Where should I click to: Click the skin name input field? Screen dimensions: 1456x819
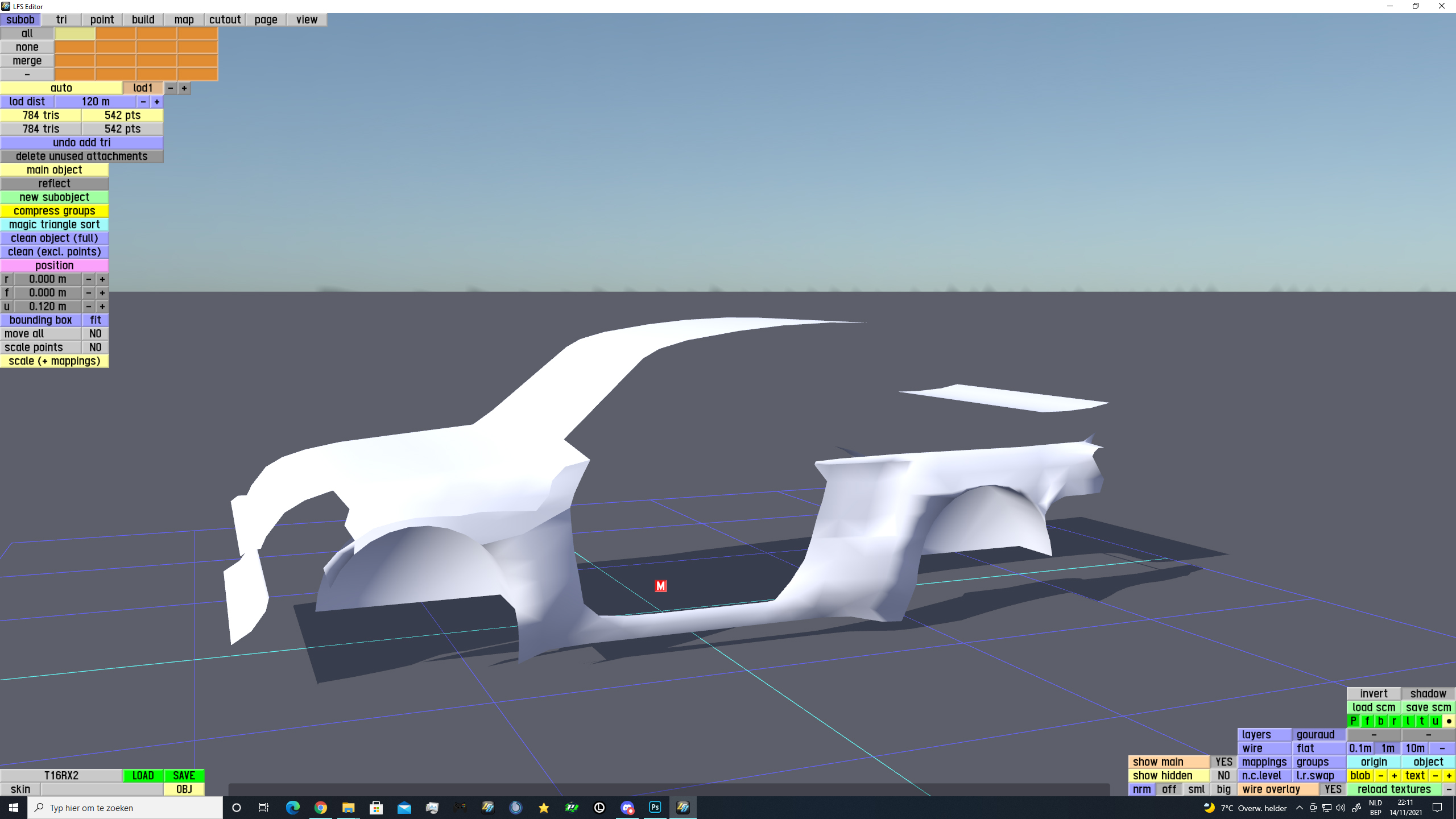click(x=102, y=789)
